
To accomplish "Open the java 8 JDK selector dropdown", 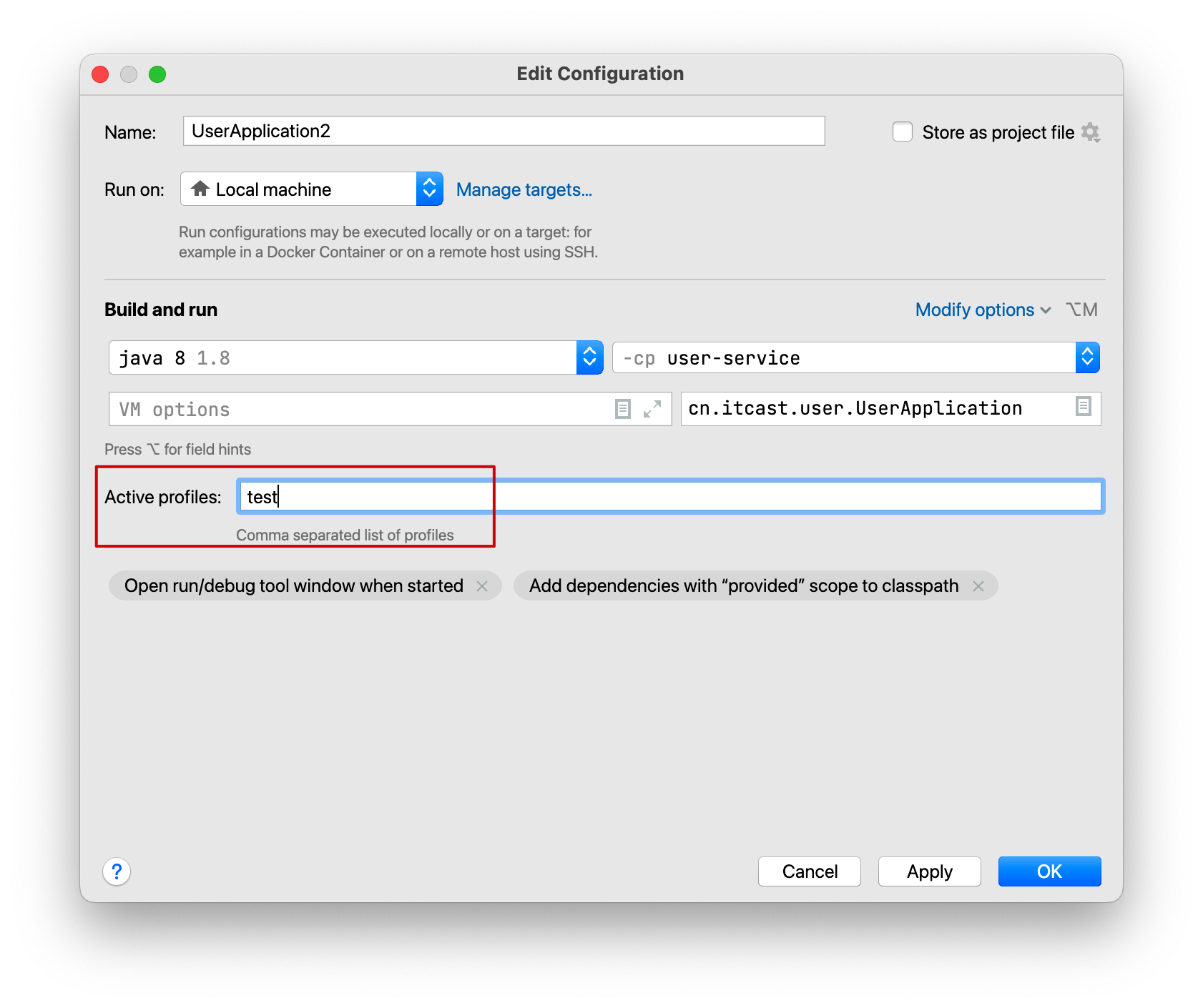I will (355, 357).
